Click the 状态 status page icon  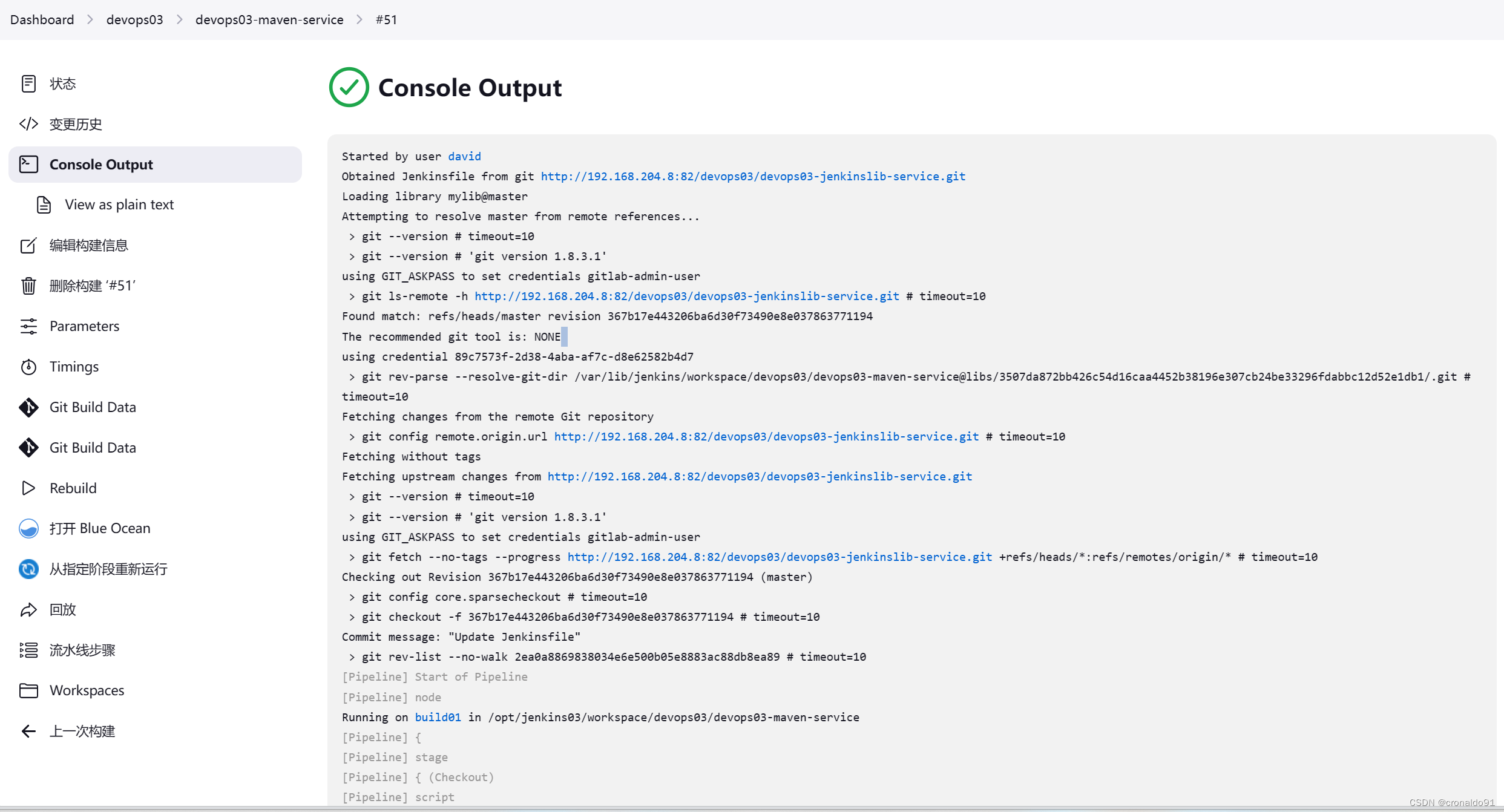28,83
